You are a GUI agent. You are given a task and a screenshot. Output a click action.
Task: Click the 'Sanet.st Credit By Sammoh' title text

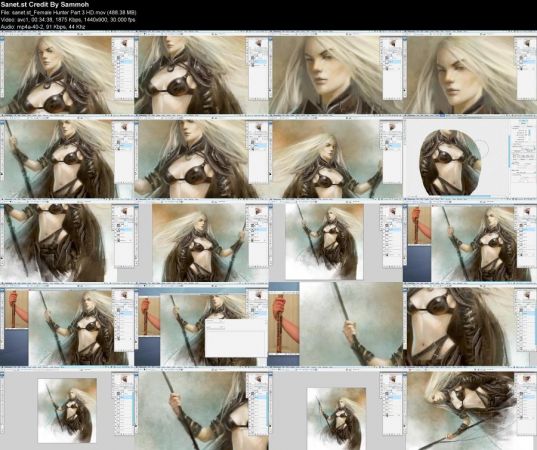coord(45,4)
